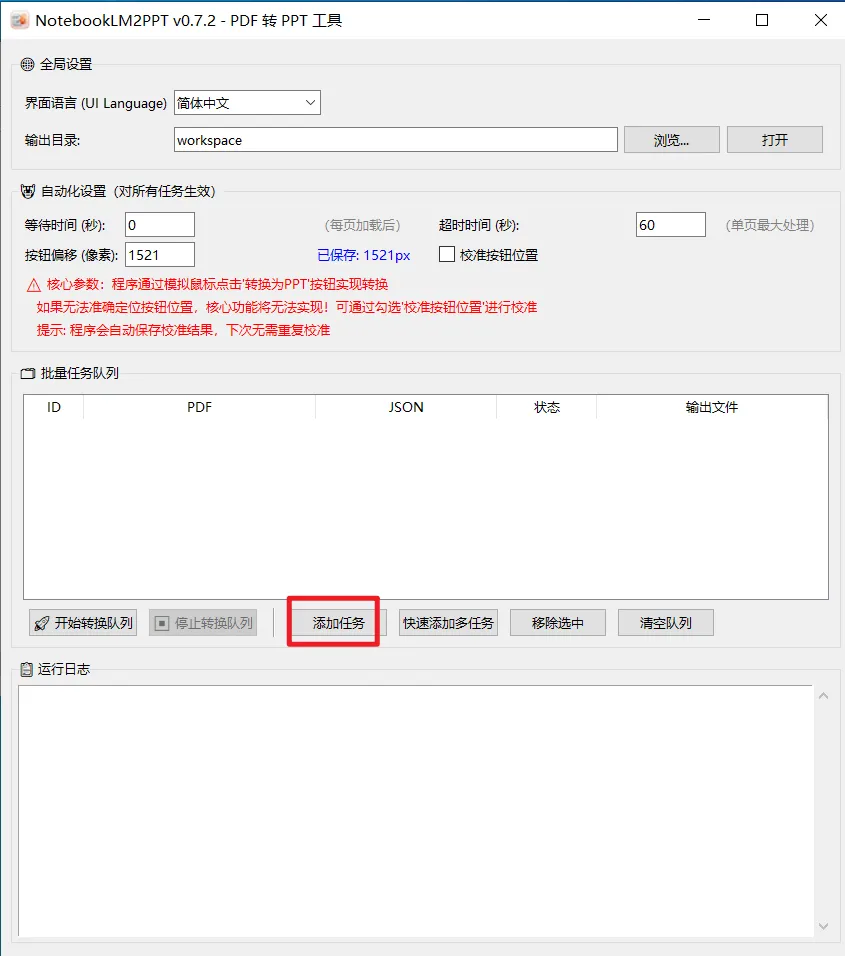Focus the 等待时间 (秒) input box
Viewport: 845px width, 956px height.
point(160,224)
